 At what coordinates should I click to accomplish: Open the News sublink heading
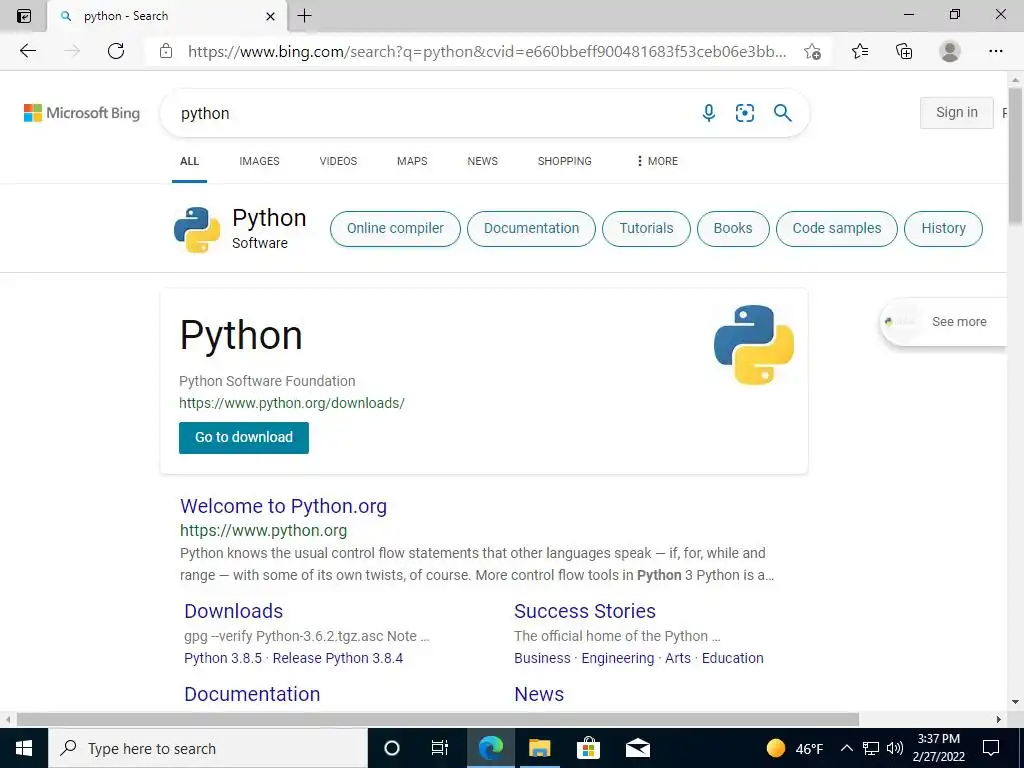[539, 694]
